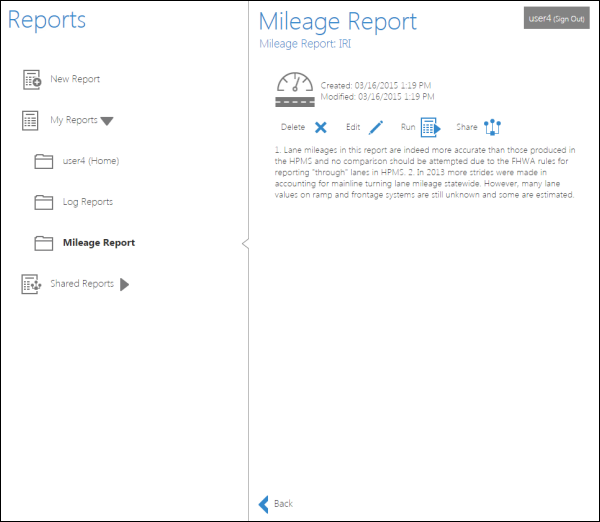Click the user4 (Home) folder icon
Screen dimensions: 600x522
pos(43,161)
